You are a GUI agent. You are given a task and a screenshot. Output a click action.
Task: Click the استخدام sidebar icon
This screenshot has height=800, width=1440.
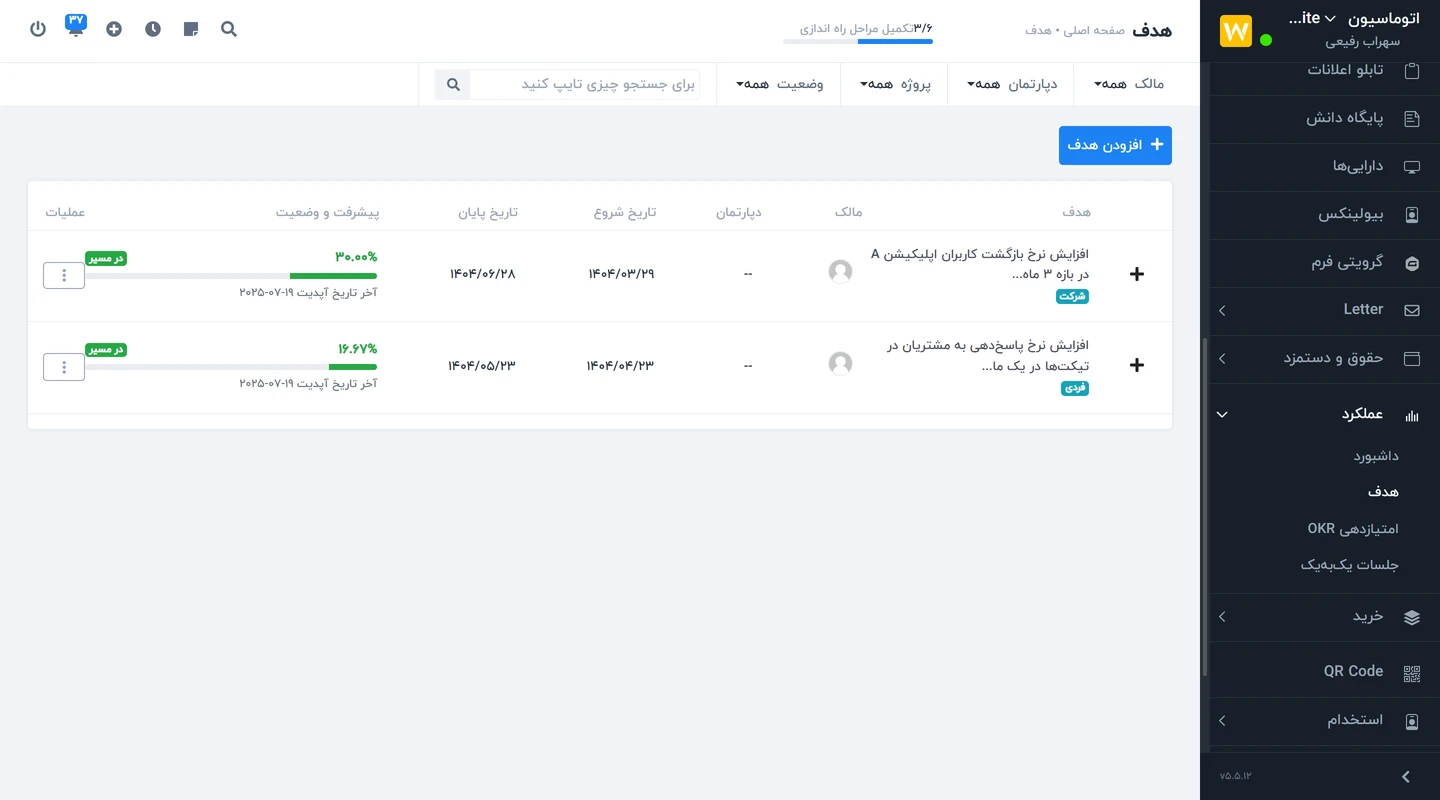point(1412,721)
